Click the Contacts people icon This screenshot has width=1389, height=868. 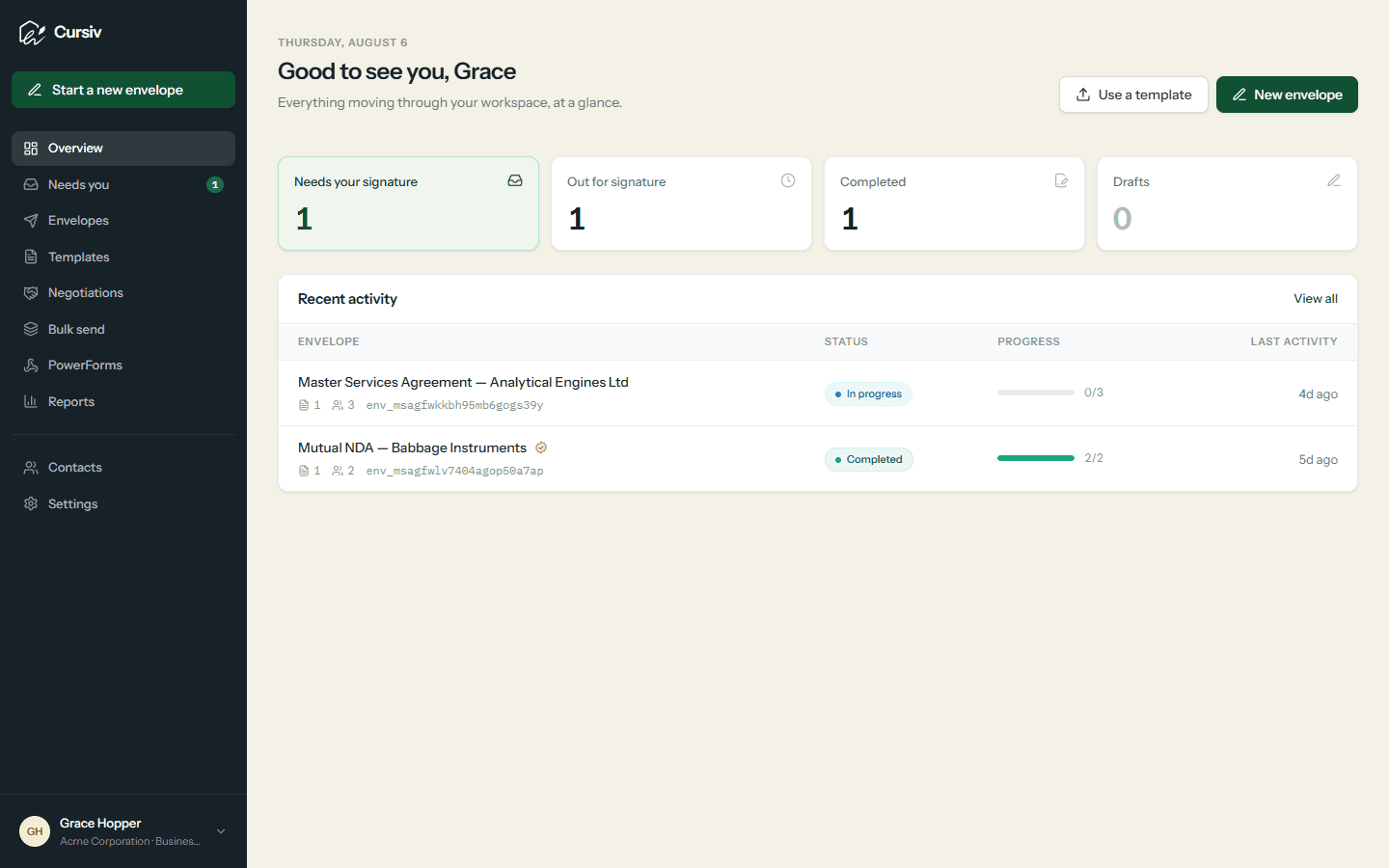tap(31, 468)
